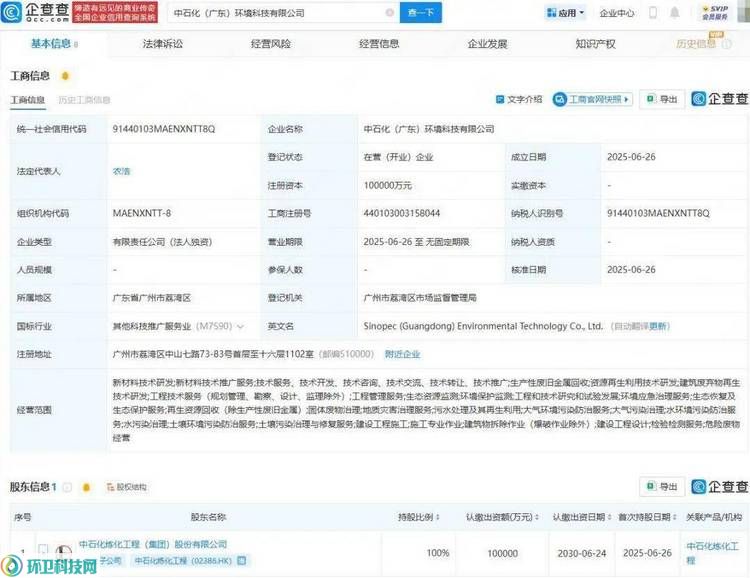Viewport: 750px width, 578px height.
Task: Tick the checkbox in shareholder row 1
Action: click(43, 549)
